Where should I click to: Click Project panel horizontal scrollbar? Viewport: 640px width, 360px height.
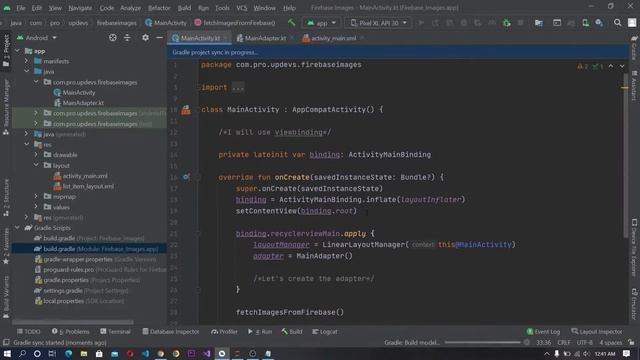pos(73,322)
